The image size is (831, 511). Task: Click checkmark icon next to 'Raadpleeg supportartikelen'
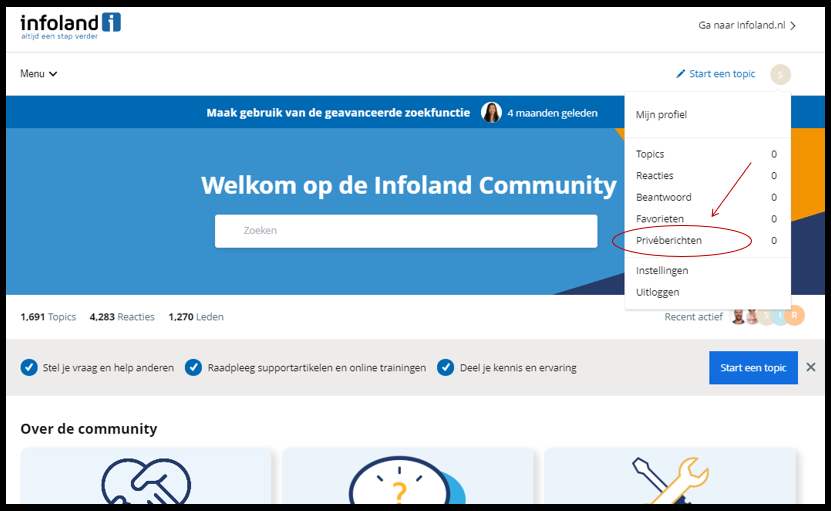click(193, 367)
